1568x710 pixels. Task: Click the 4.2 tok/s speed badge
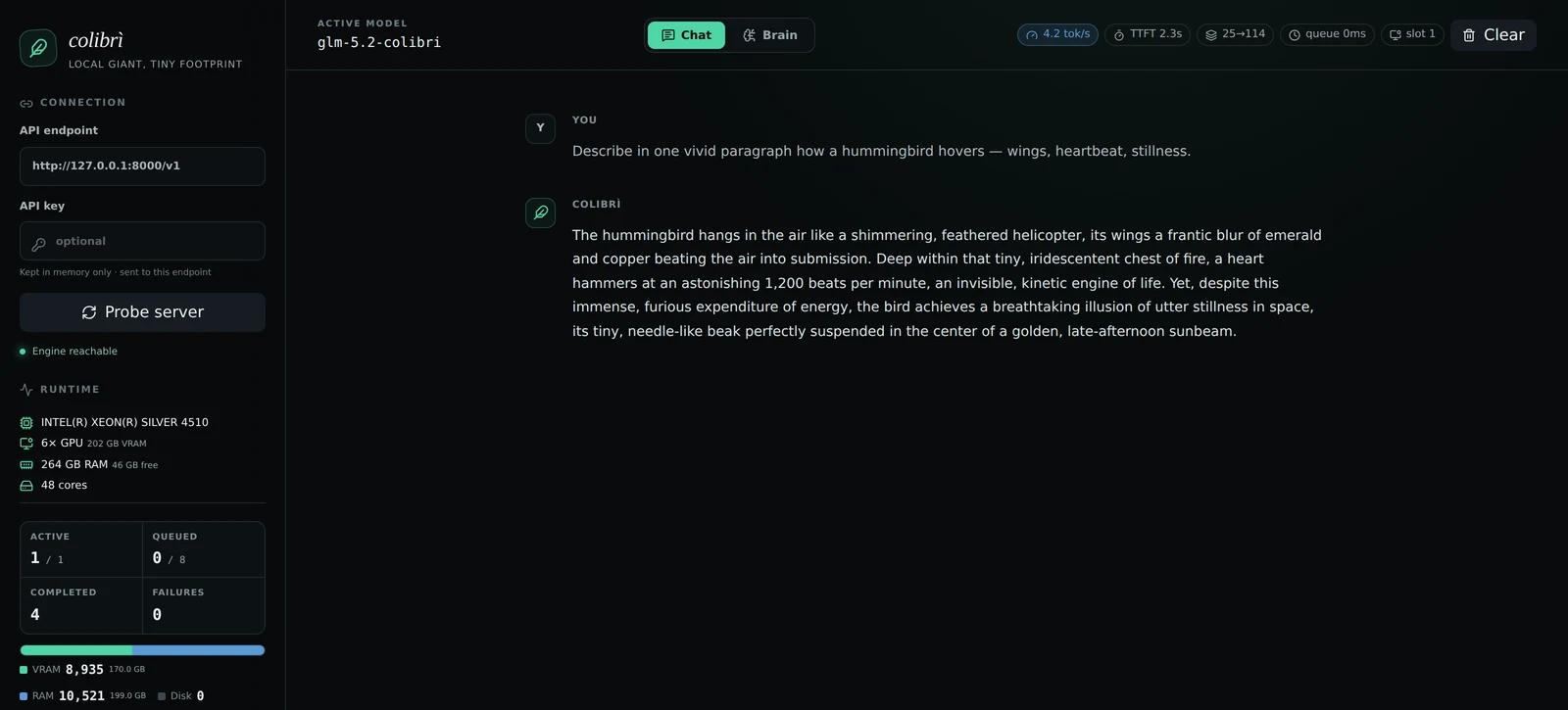point(1057,34)
